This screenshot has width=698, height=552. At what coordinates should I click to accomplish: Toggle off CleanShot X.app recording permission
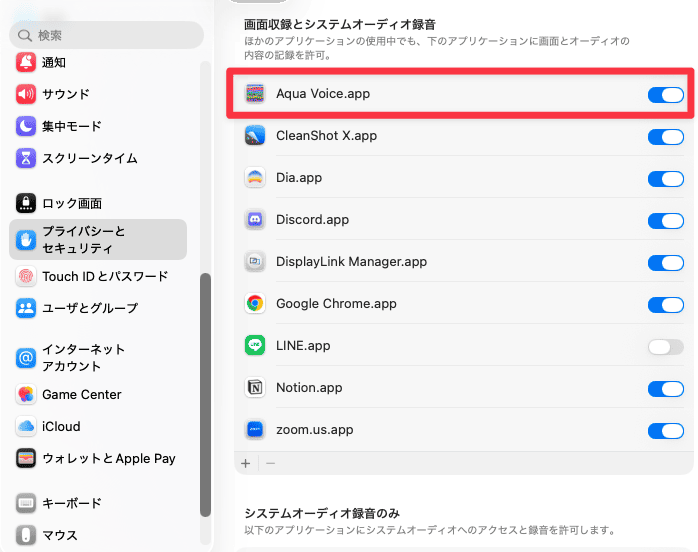(666, 137)
